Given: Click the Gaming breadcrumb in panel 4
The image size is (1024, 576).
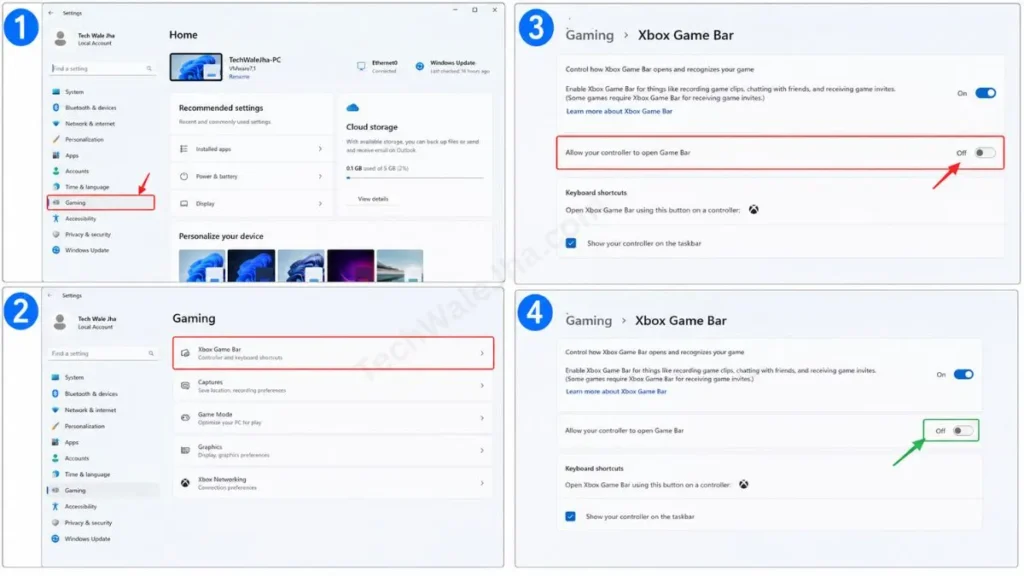Looking at the screenshot, I should pyautogui.click(x=588, y=321).
